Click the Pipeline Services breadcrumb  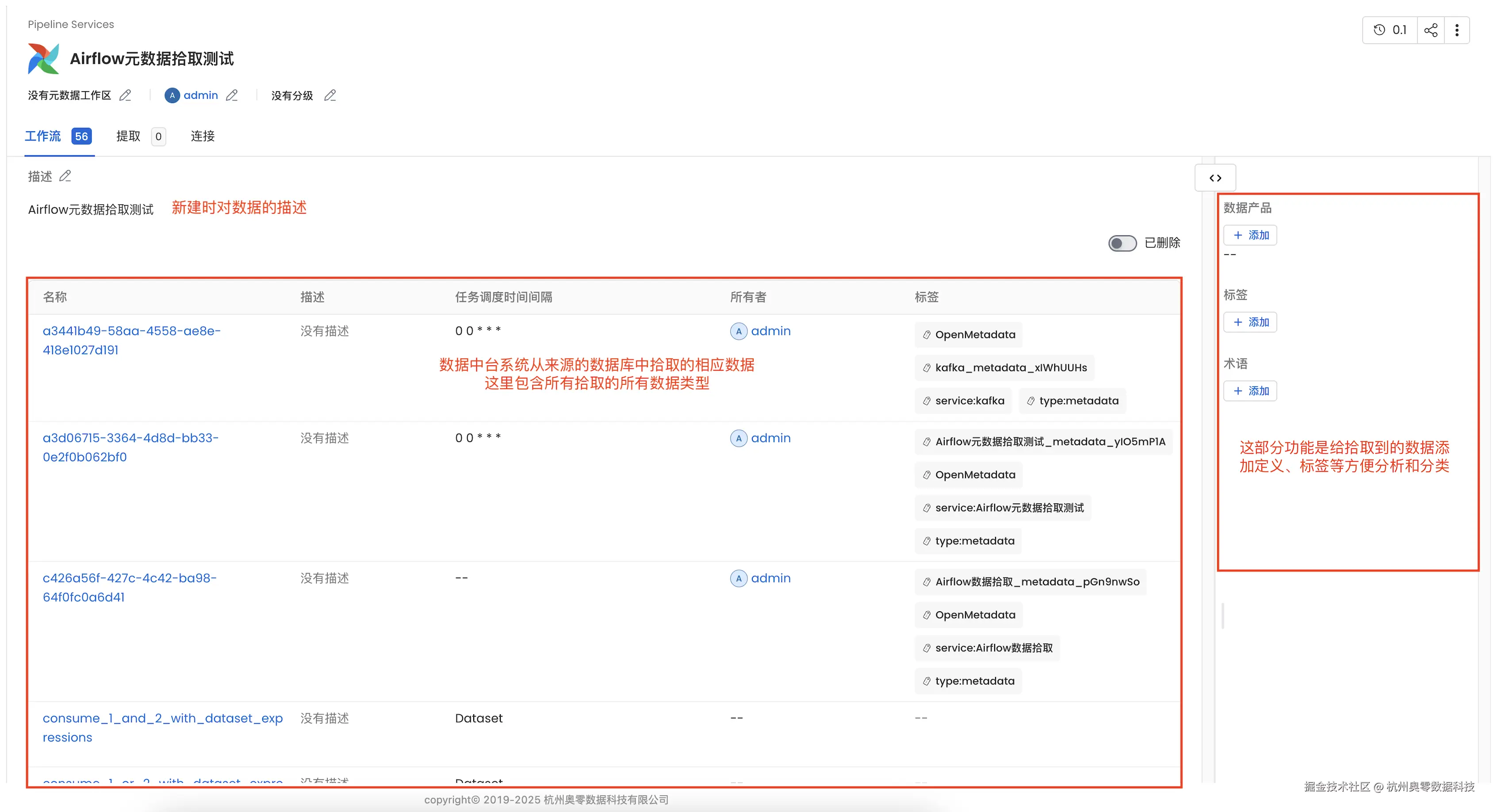71,24
